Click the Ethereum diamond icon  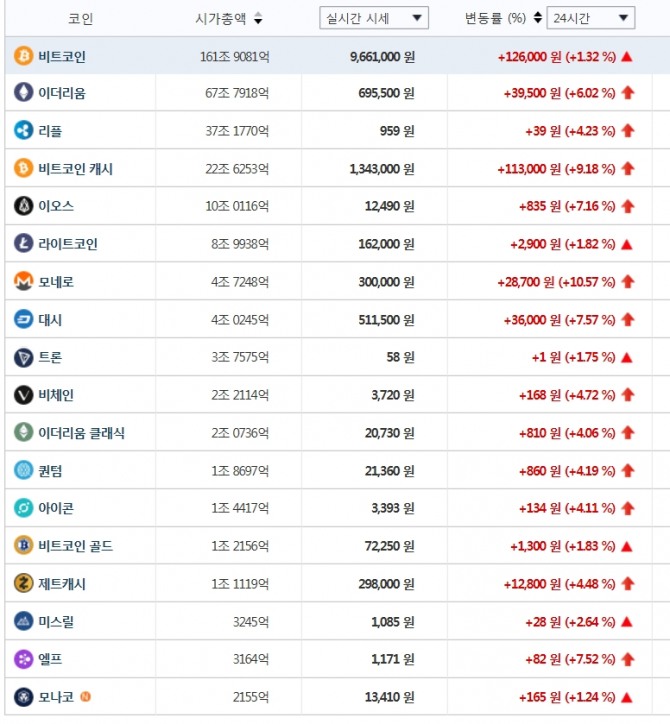[x=23, y=93]
